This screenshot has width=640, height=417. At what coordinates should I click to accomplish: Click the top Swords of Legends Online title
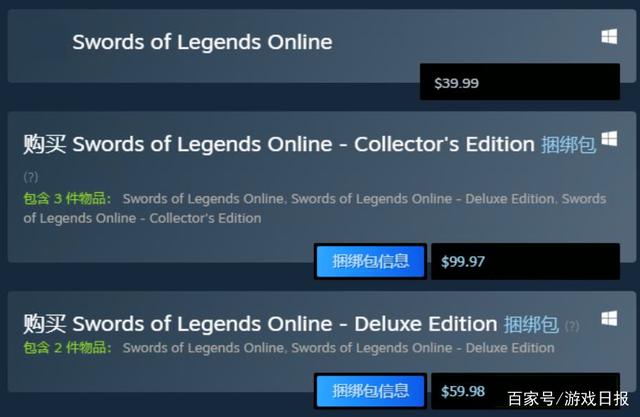click(x=202, y=42)
